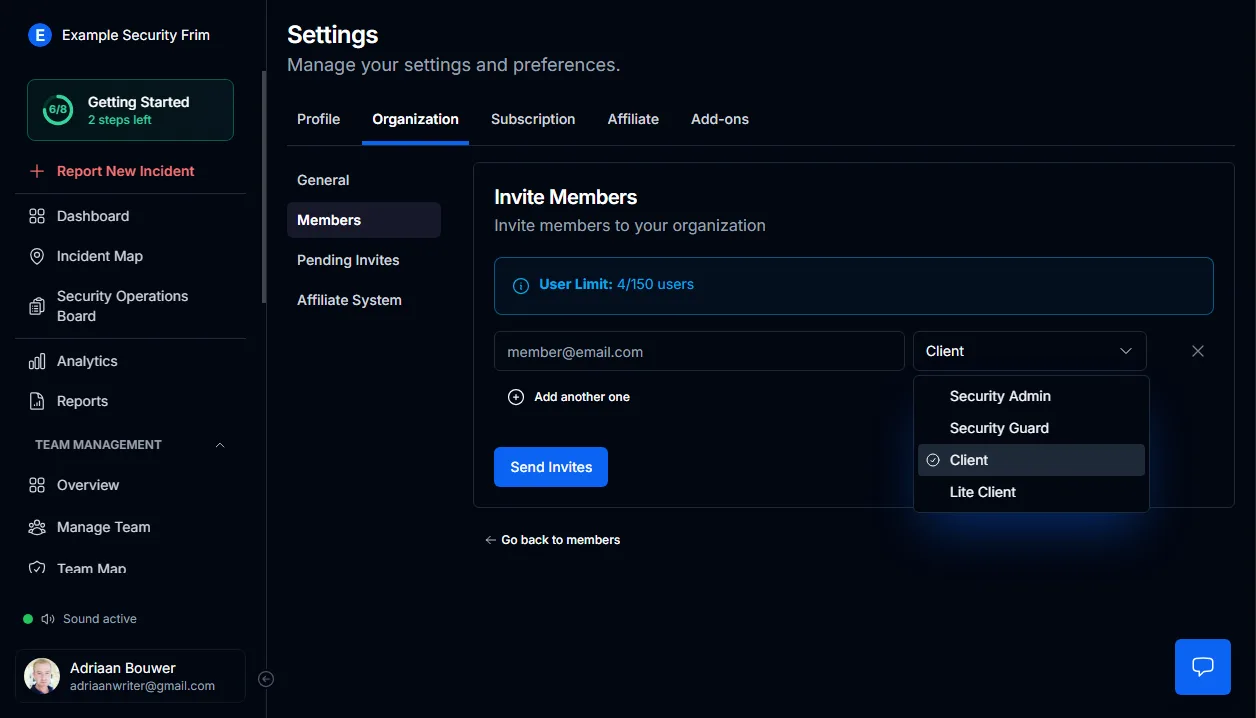Click the plus icon beside Add another one
The width and height of the screenshot is (1256, 718).
point(516,397)
